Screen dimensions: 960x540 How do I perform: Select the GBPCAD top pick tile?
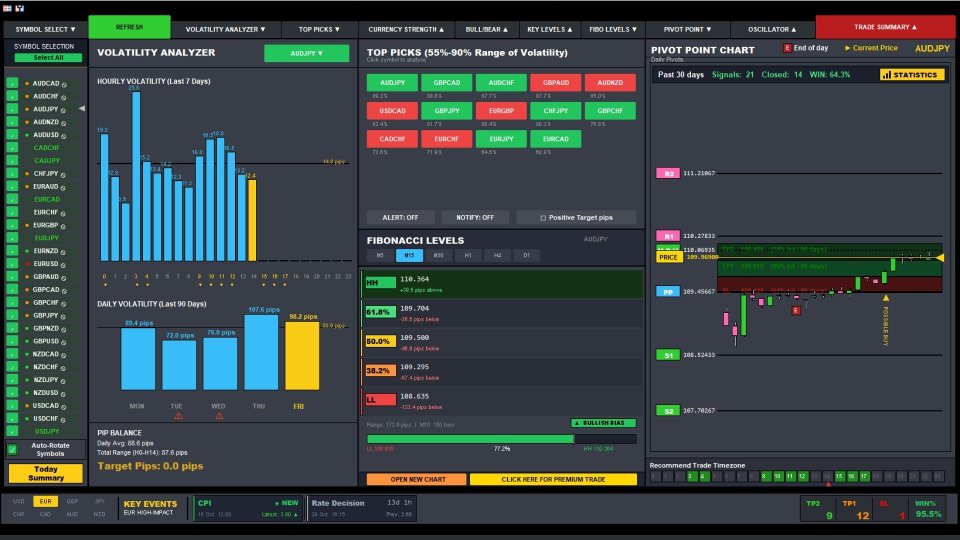click(x=447, y=83)
